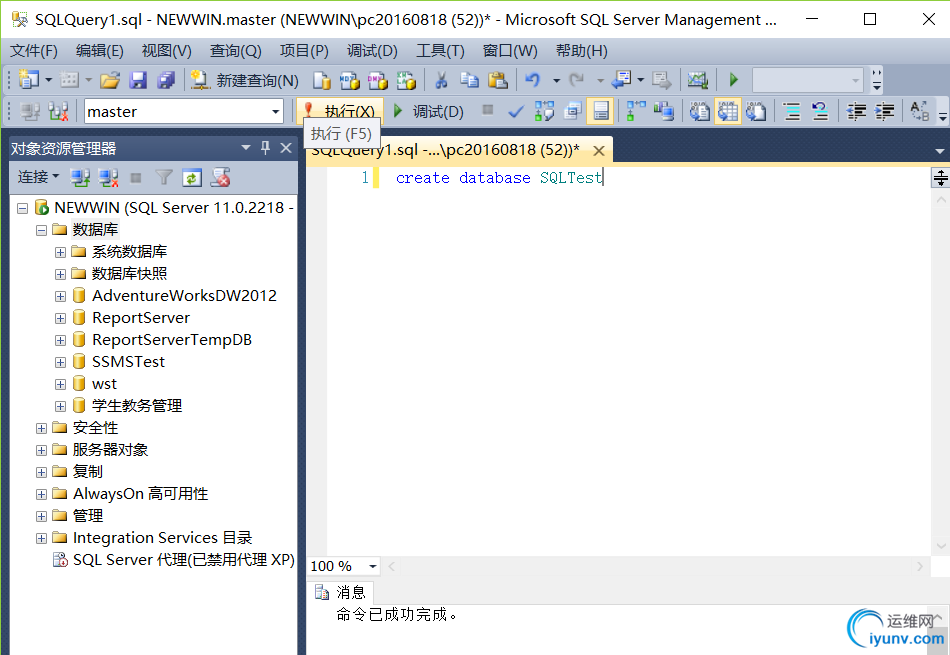The width and height of the screenshot is (950, 655).
Task: Expand the 系统数据库 folder
Action: tap(60, 252)
